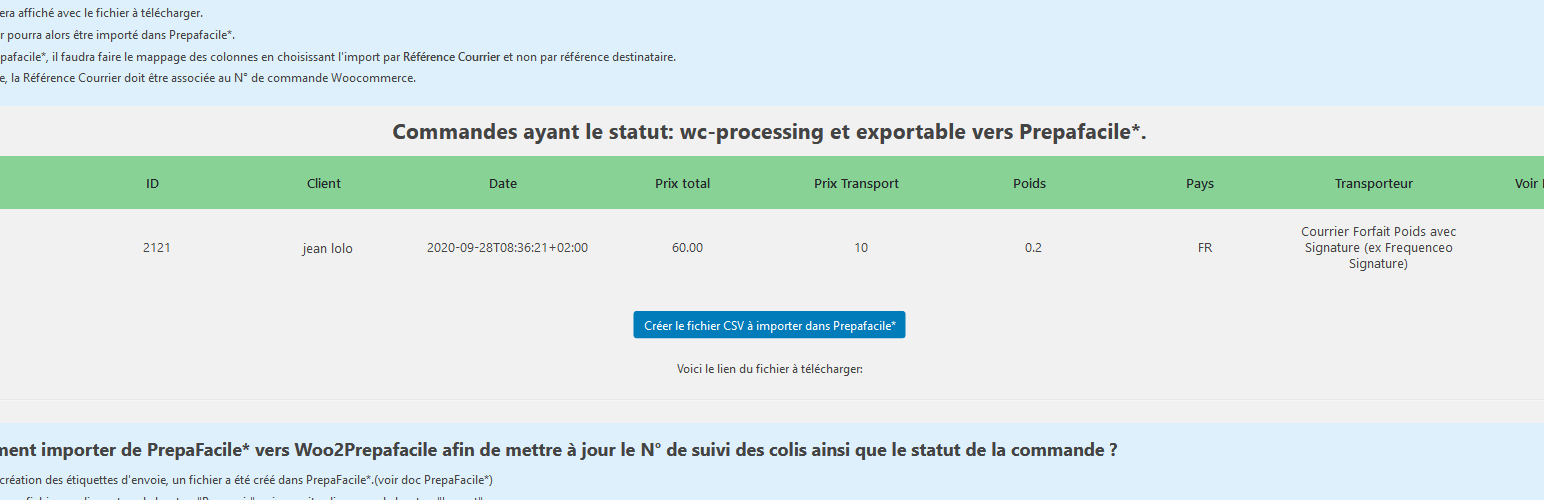
Task: Select the Transporteur column header
Action: [x=1373, y=183]
